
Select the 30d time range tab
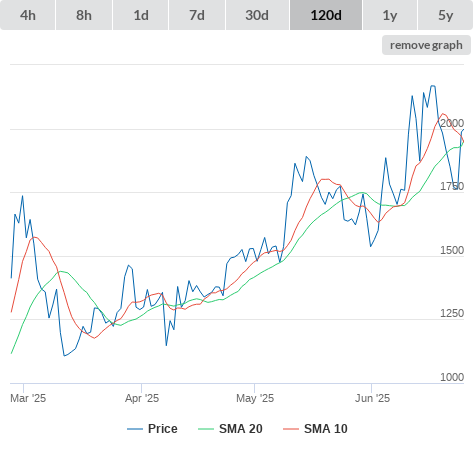(257, 15)
